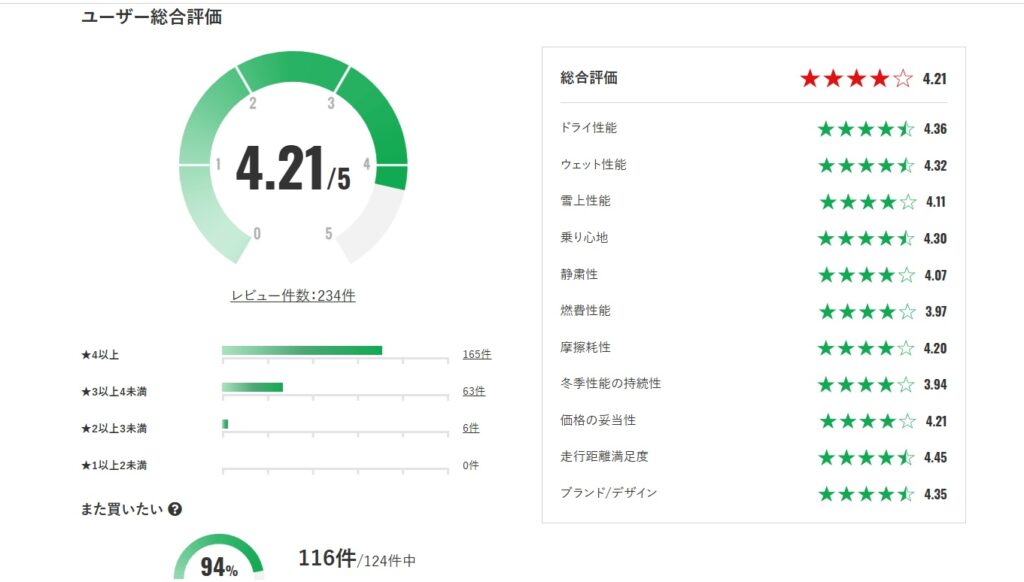Image resolution: width=1024 pixels, height=582 pixels.
Task: Select the stars beside 乗り心地
Action: (x=866, y=239)
